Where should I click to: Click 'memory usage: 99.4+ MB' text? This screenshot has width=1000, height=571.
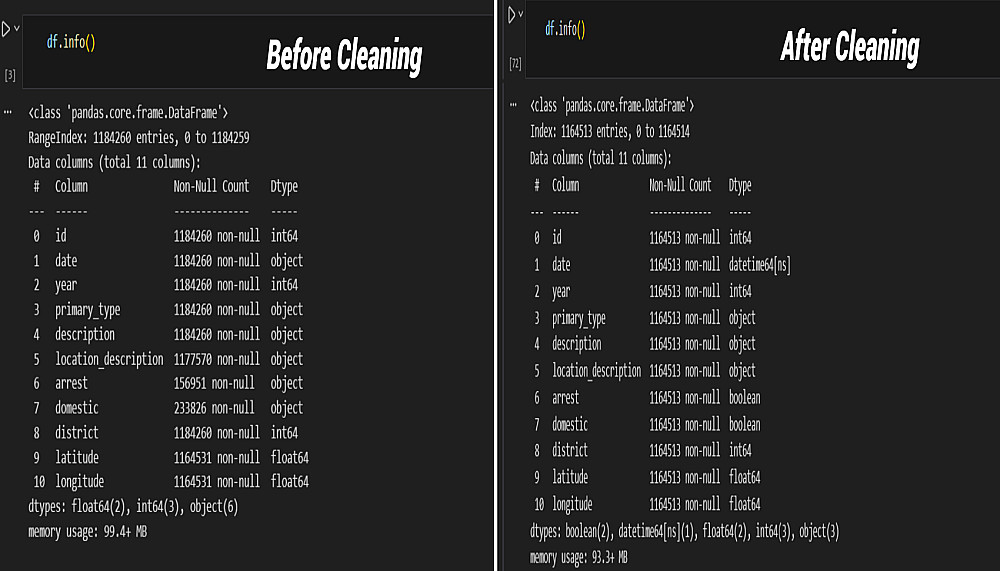(x=88, y=531)
